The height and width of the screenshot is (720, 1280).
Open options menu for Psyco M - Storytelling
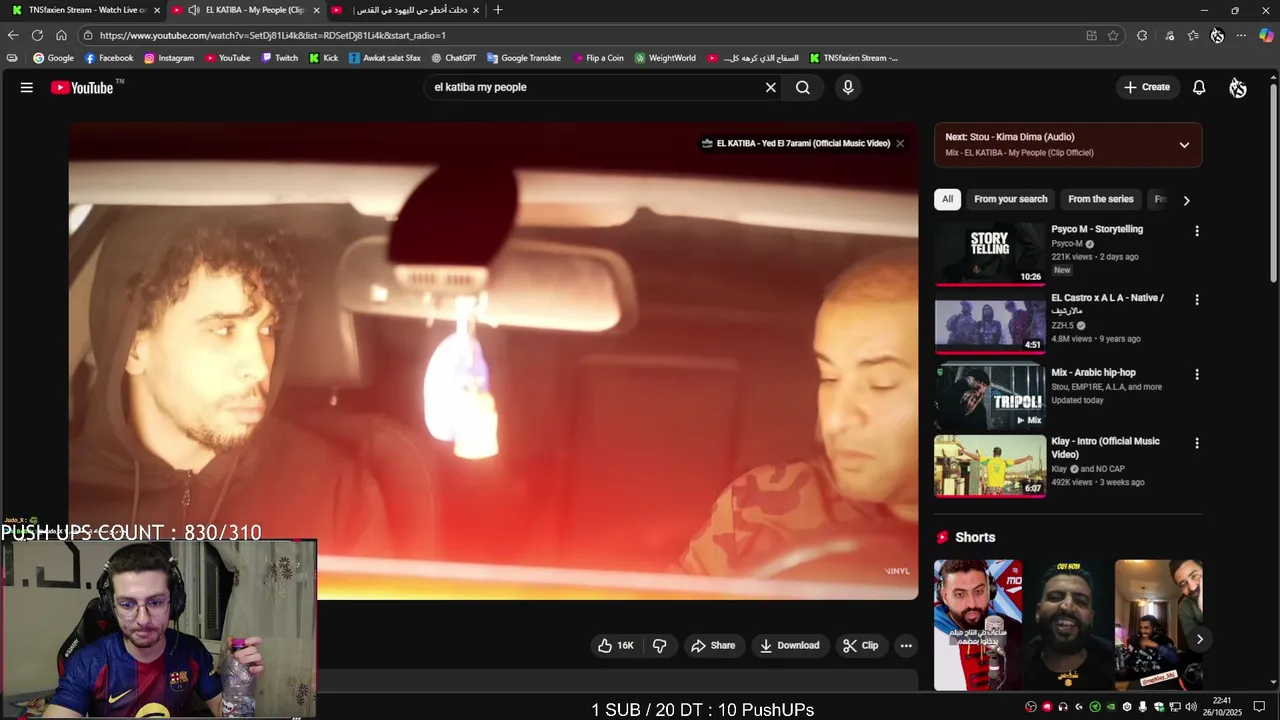[x=1197, y=231]
